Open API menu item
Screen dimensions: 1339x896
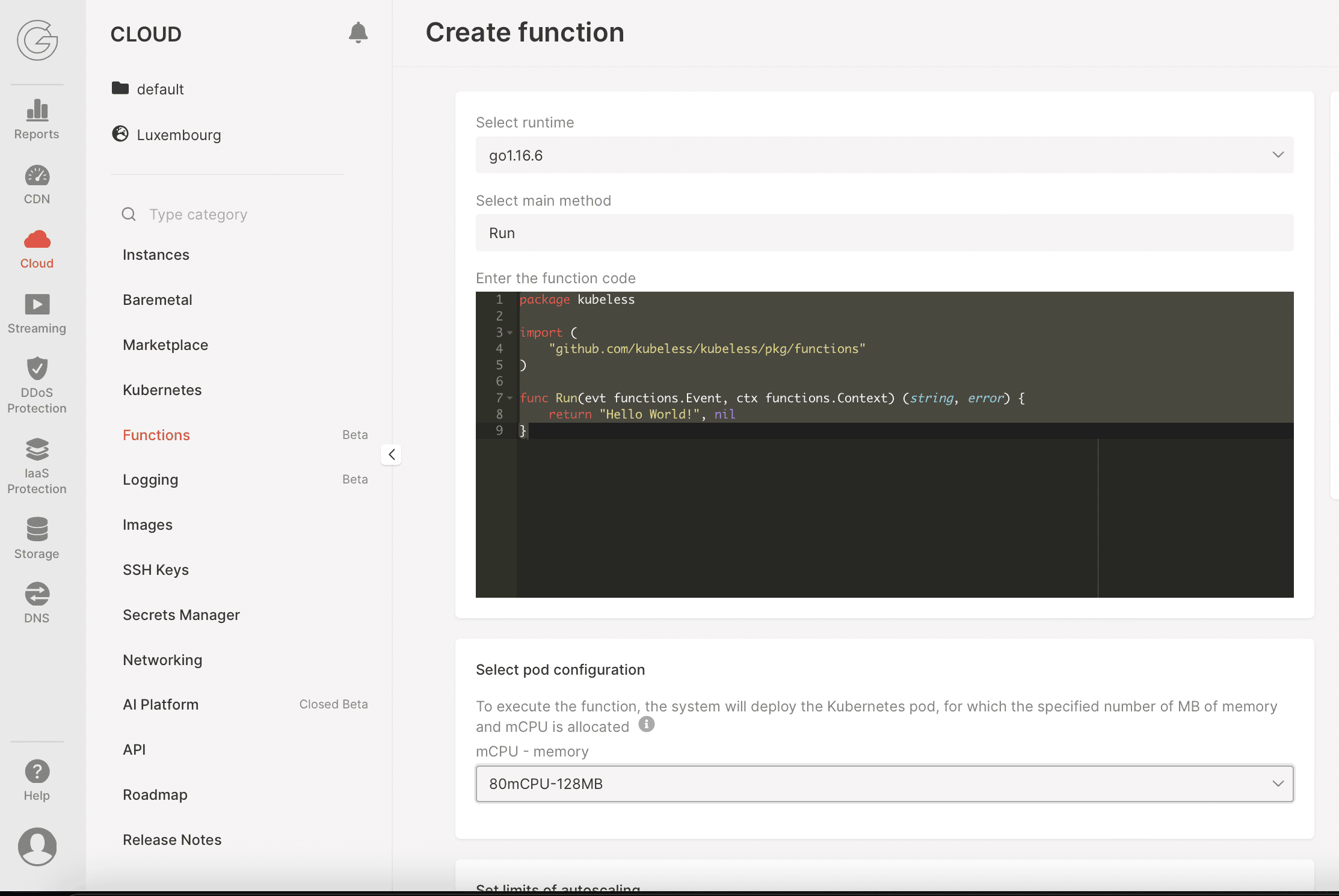pyautogui.click(x=134, y=750)
